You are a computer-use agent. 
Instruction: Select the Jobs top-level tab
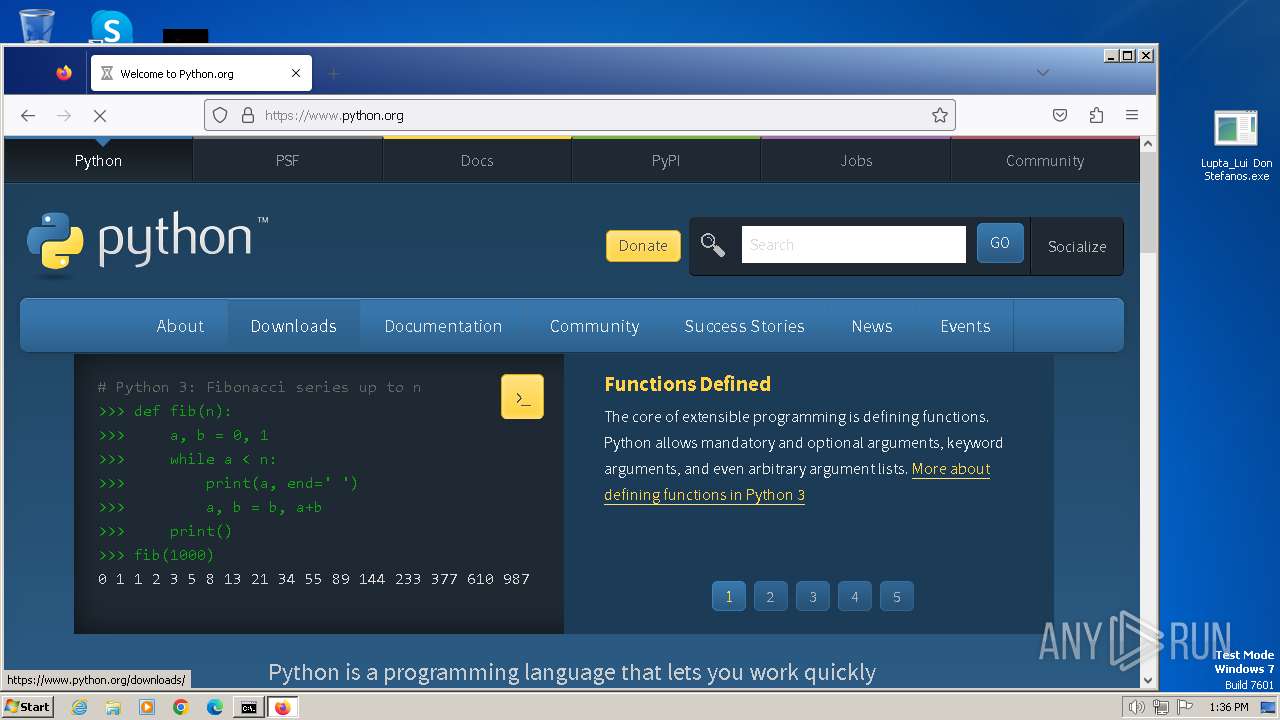pos(856,160)
